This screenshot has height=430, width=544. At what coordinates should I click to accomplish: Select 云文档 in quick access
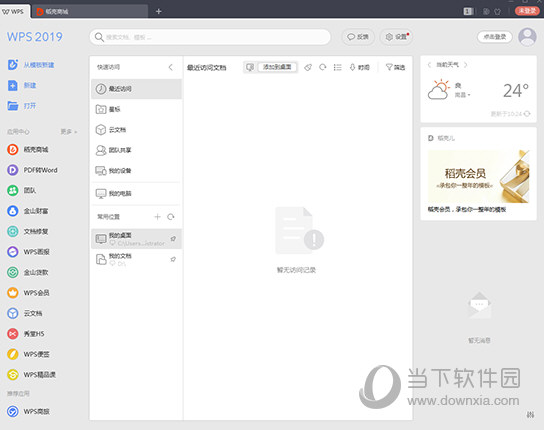click(x=136, y=130)
